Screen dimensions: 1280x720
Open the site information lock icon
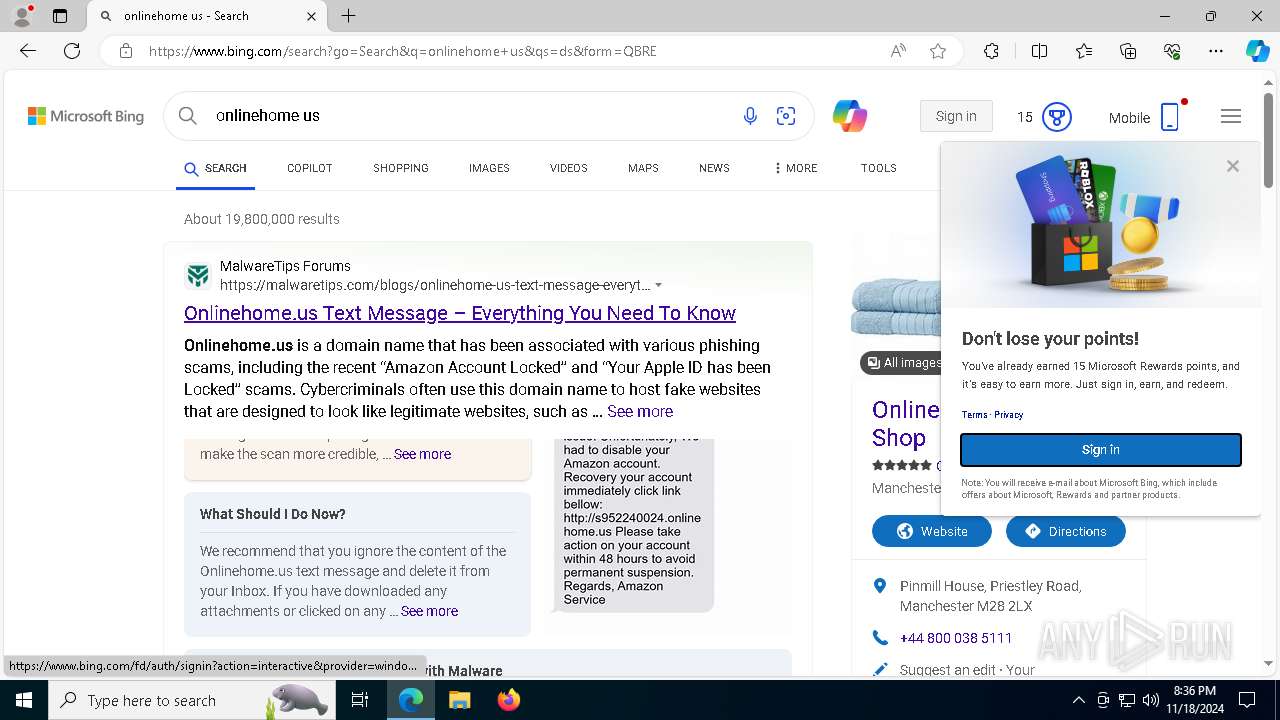point(126,51)
